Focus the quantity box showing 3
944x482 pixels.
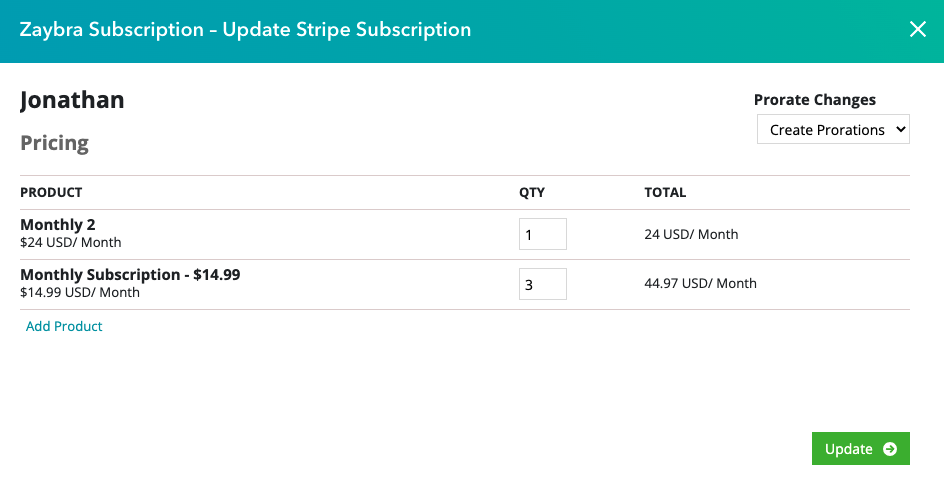542,284
